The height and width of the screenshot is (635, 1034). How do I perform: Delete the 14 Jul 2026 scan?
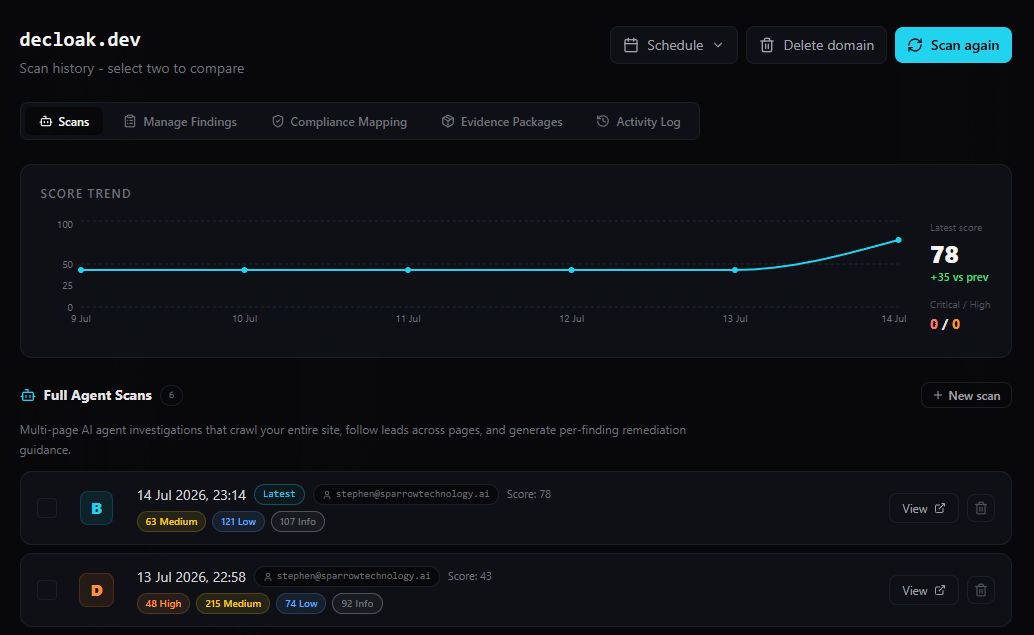981,508
